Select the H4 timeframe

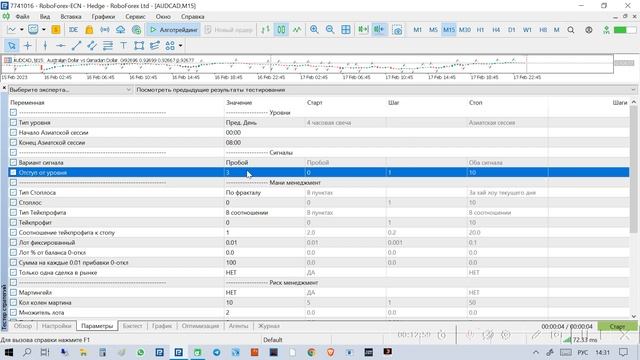pos(496,30)
